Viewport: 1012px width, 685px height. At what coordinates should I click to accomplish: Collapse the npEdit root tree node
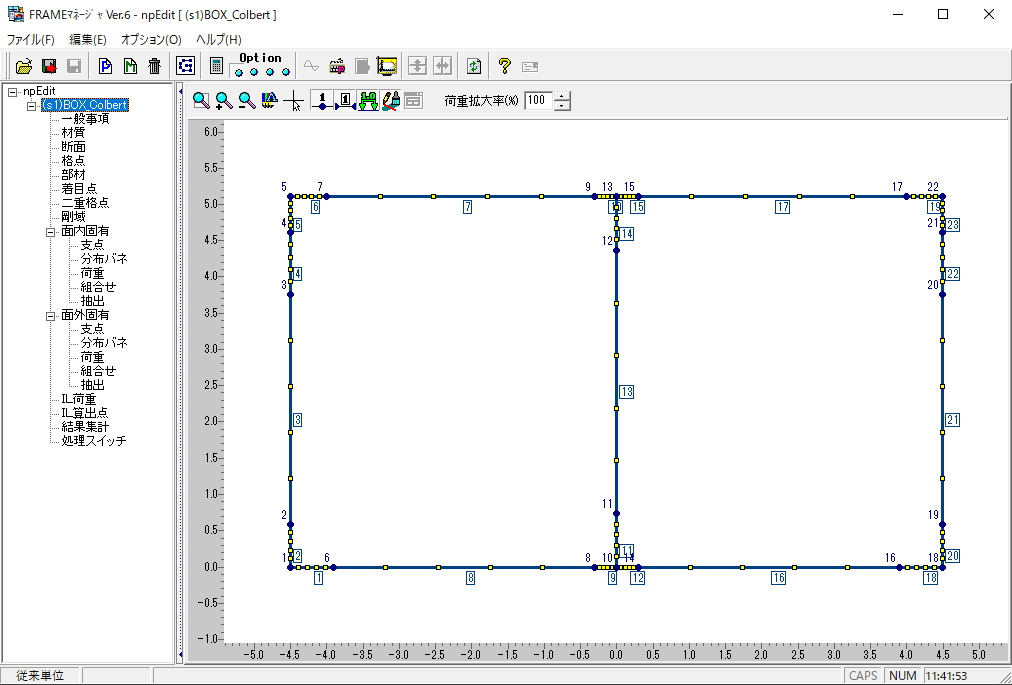click(x=12, y=92)
